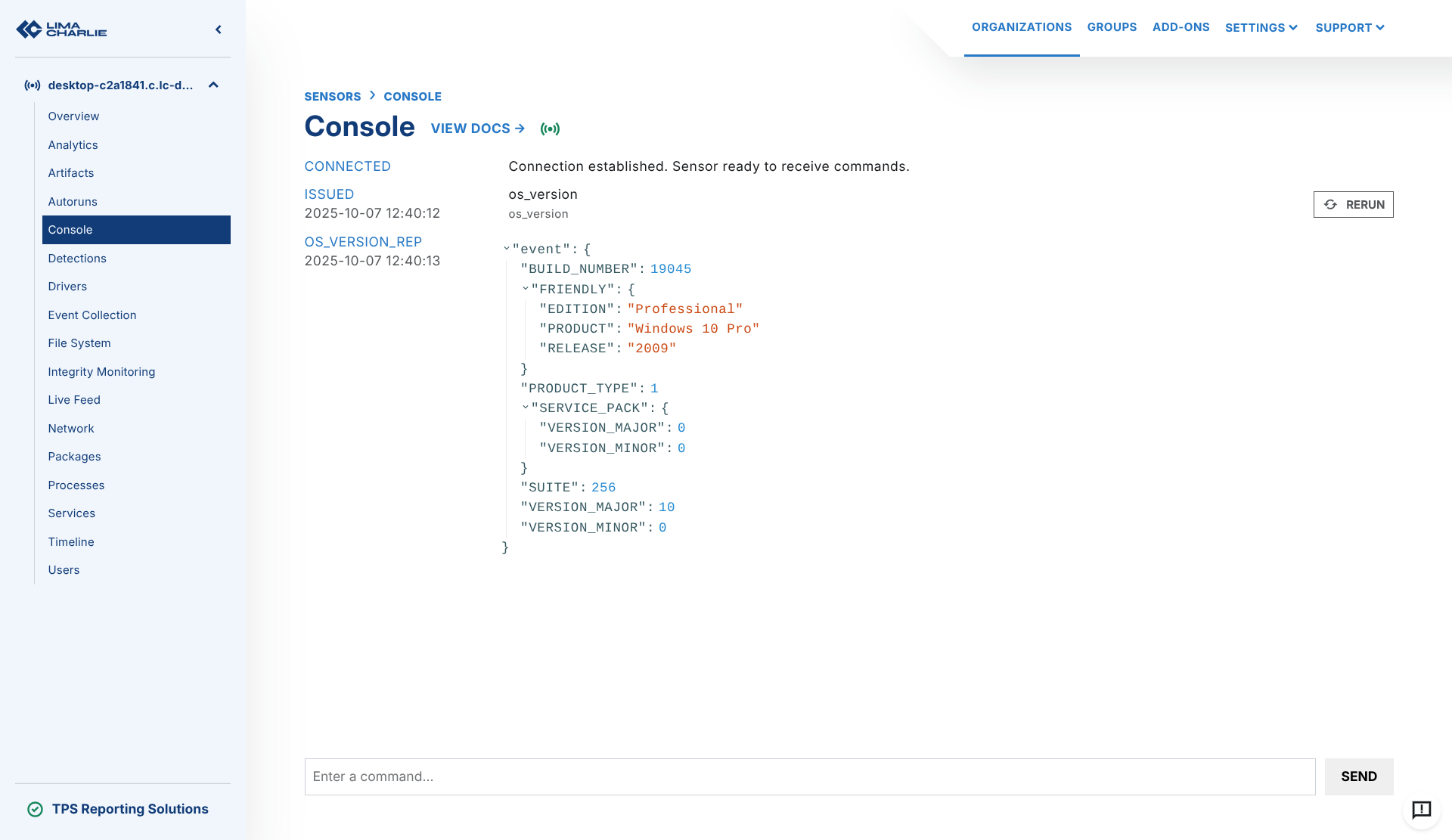
Task: Open the Settings dropdown menu
Action: point(1261,28)
